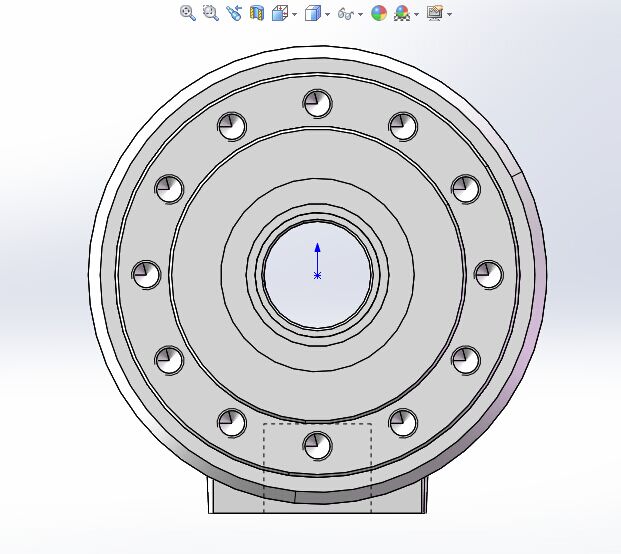Click the Zoom to Fit icon
The width and height of the screenshot is (621, 554).
[x=188, y=13]
